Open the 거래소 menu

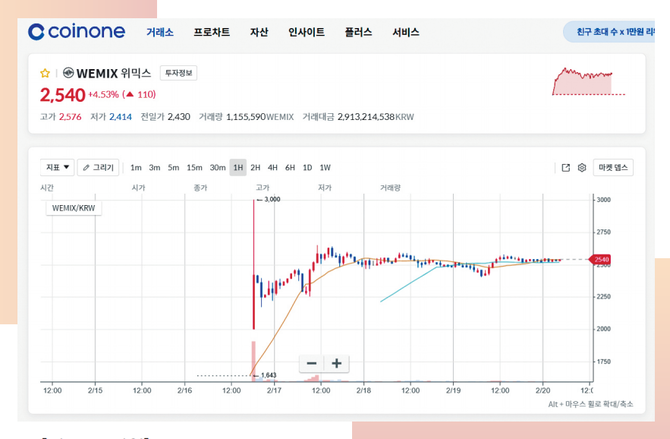pos(160,32)
